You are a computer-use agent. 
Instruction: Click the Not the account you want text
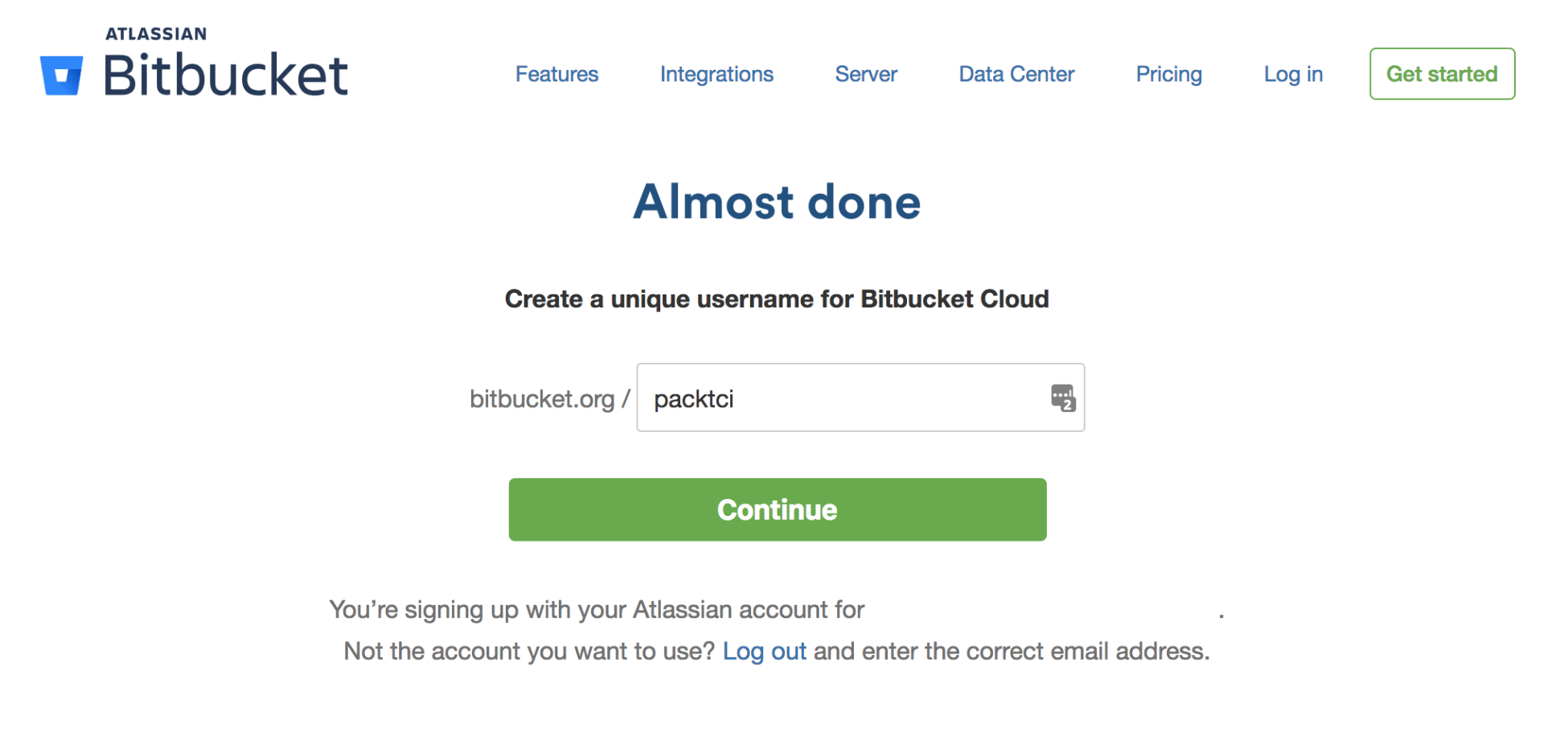529,651
